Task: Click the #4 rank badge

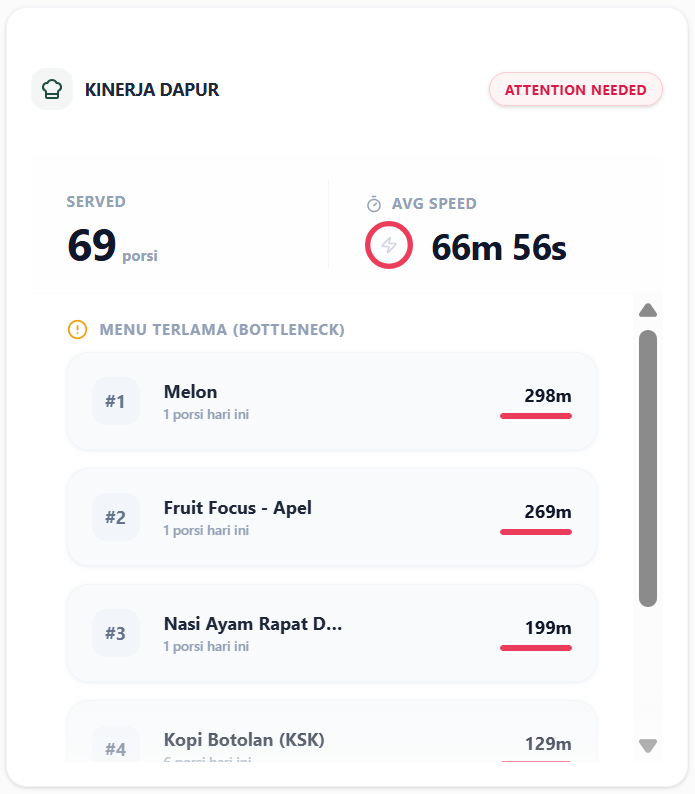Action: [115, 748]
